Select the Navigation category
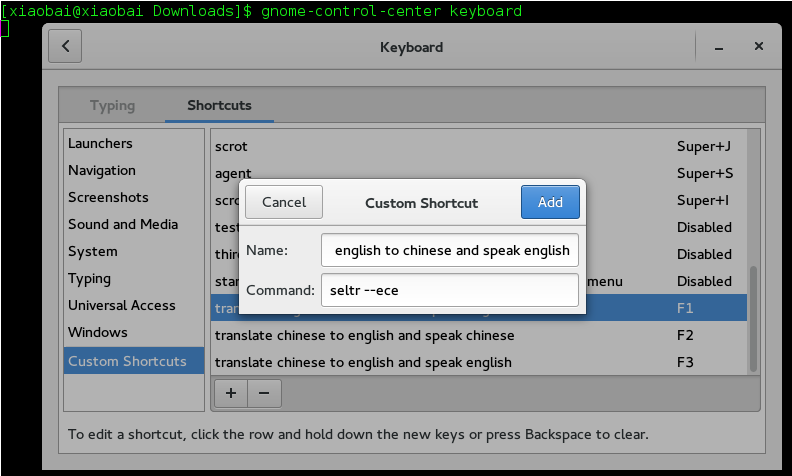Viewport: 792px width, 476px height. 134,171
